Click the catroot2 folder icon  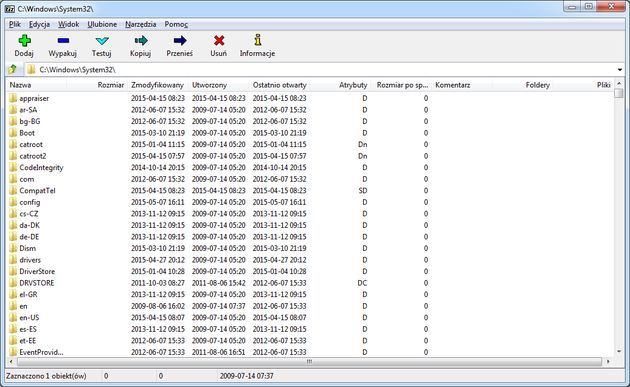pos(13,156)
